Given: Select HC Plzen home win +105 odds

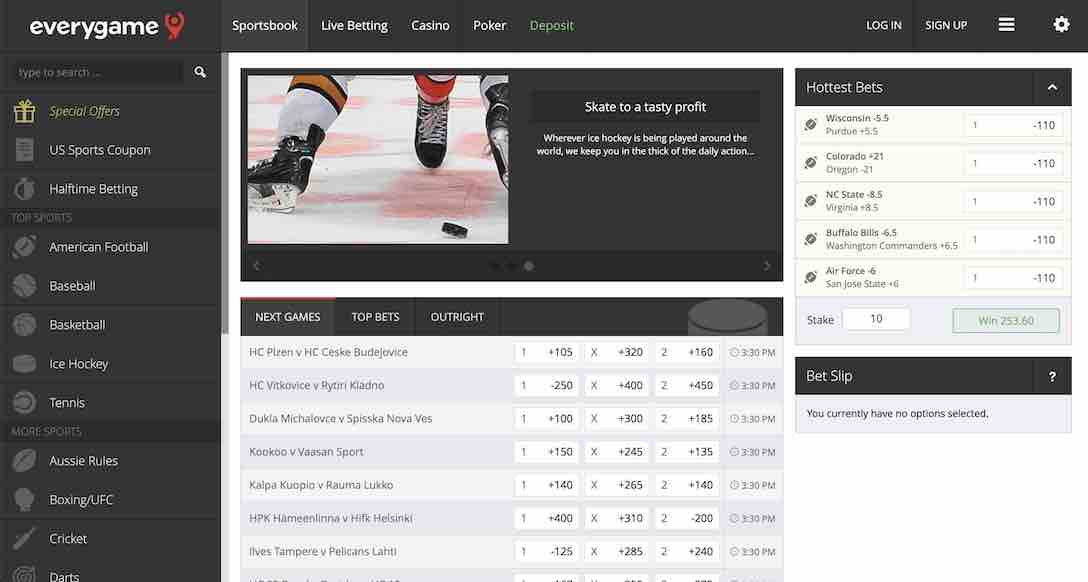Looking at the screenshot, I should click(547, 352).
